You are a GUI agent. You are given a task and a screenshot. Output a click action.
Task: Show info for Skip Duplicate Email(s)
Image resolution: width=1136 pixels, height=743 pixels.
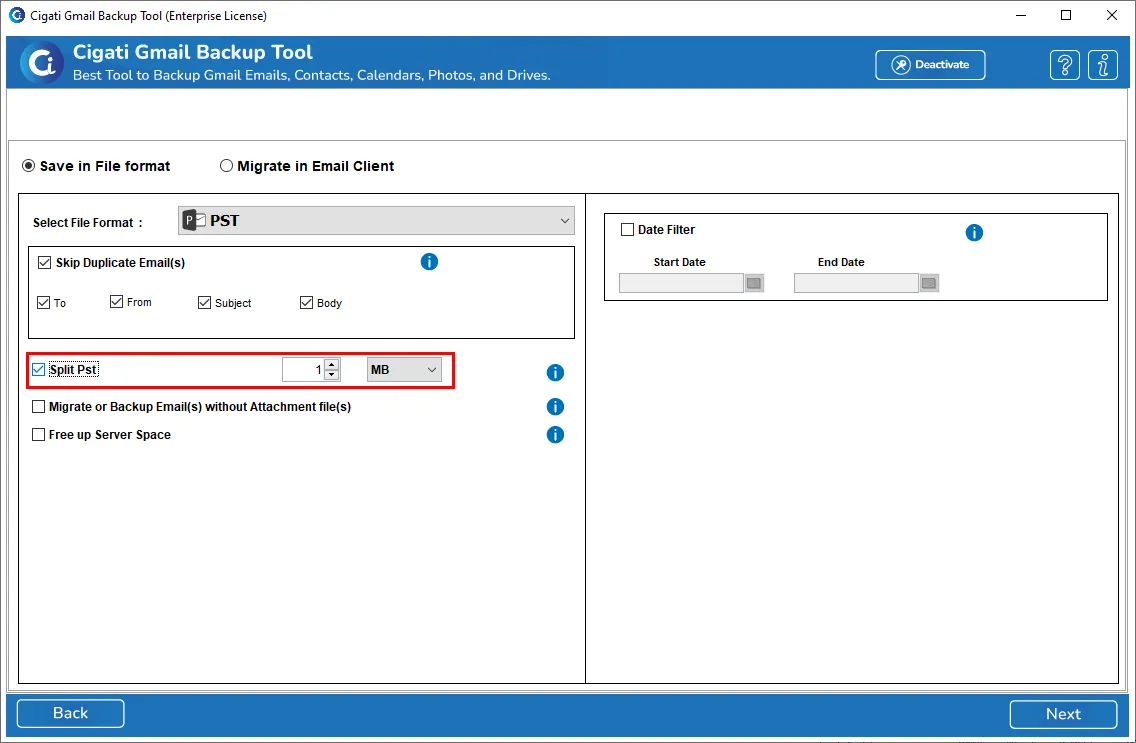[x=429, y=261]
